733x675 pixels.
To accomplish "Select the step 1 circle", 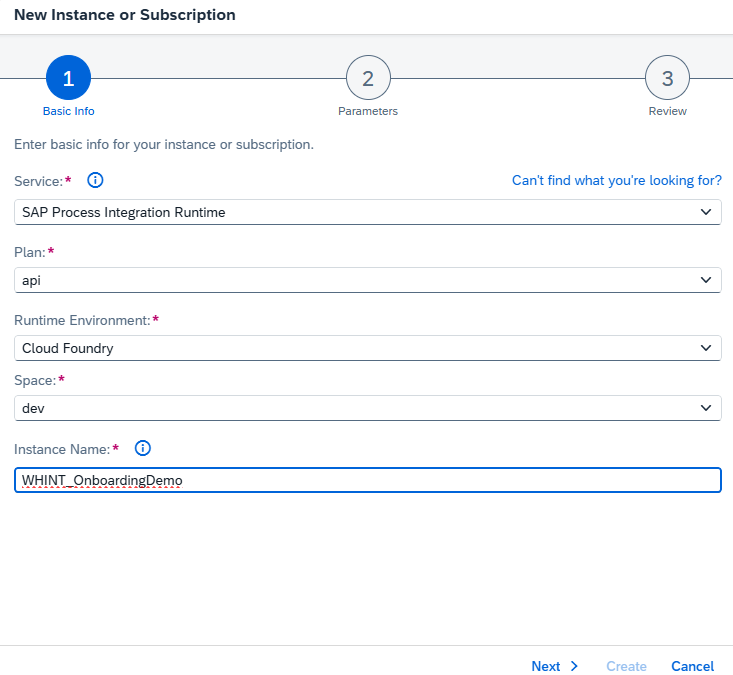I will pos(68,79).
